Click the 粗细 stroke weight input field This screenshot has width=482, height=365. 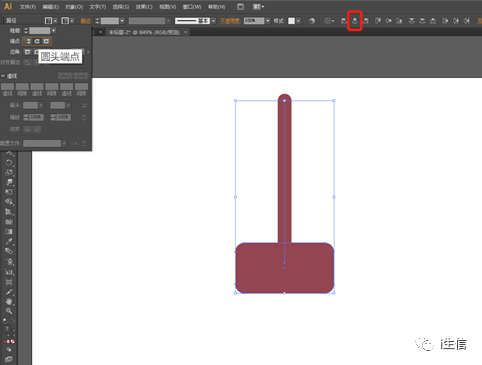[x=39, y=31]
